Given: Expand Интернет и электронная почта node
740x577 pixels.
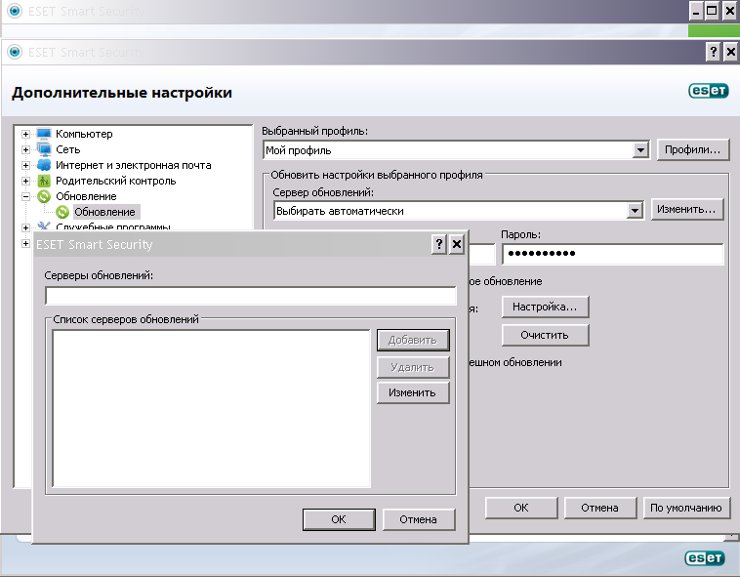Looking at the screenshot, I should coord(25,165).
